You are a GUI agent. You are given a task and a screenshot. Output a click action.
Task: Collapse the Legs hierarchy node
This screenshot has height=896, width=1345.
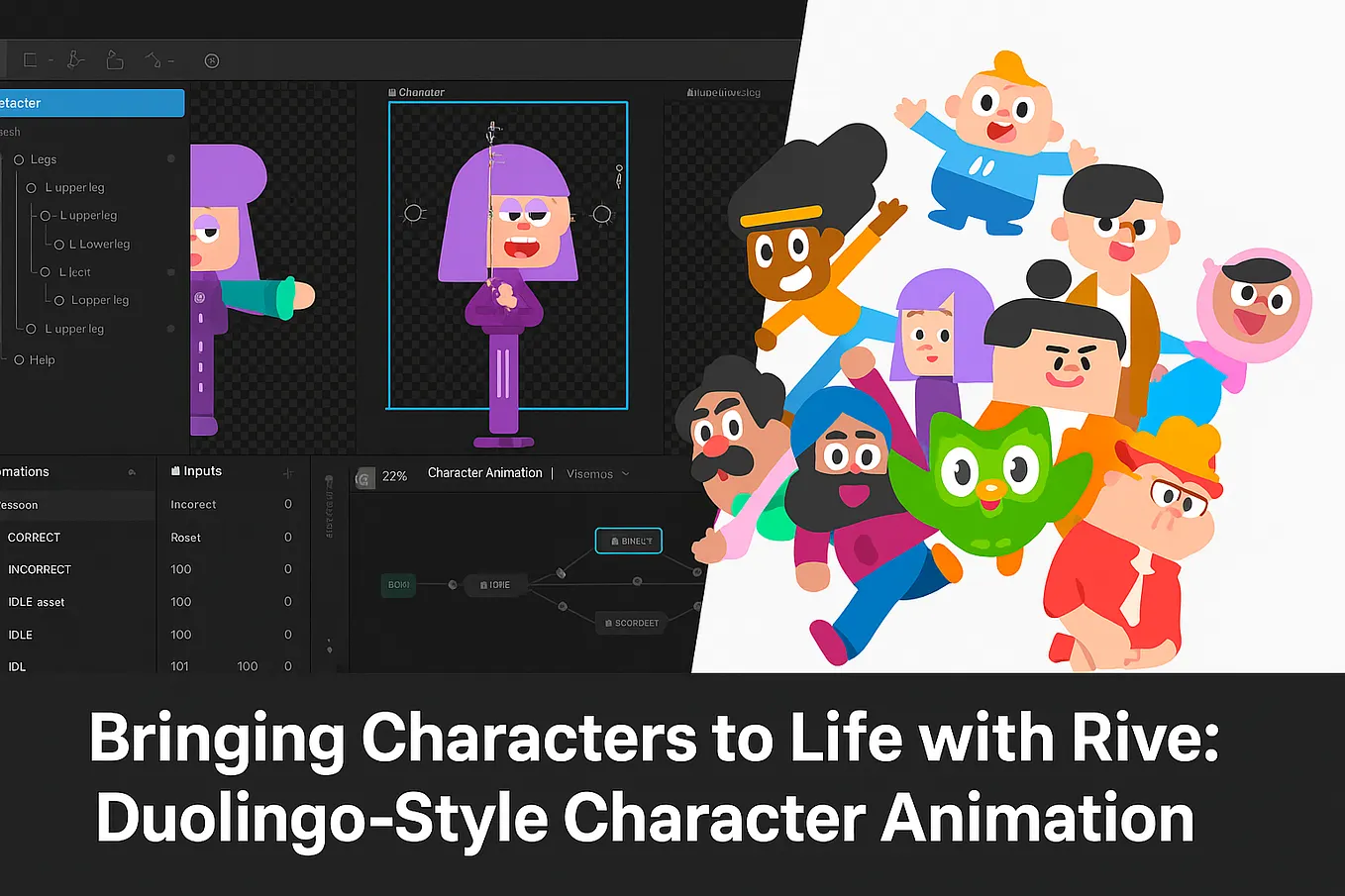tap(18, 158)
